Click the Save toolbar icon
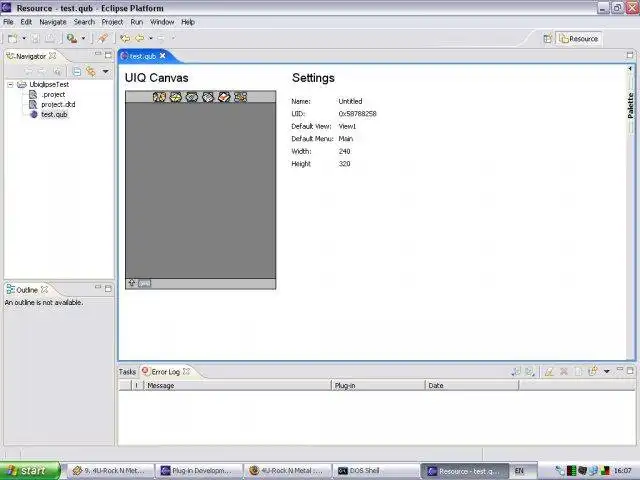Viewport: 640px width, 480px height. click(36, 38)
